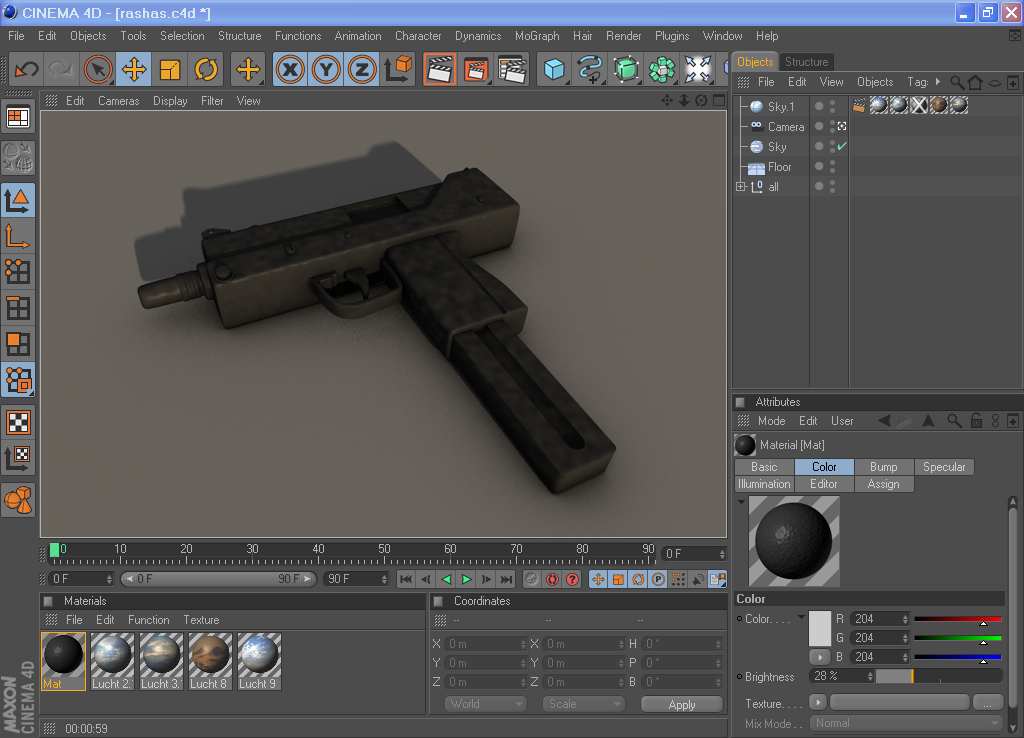The width and height of the screenshot is (1024, 738).
Task: Switch to the Bump material tab
Action: (884, 467)
